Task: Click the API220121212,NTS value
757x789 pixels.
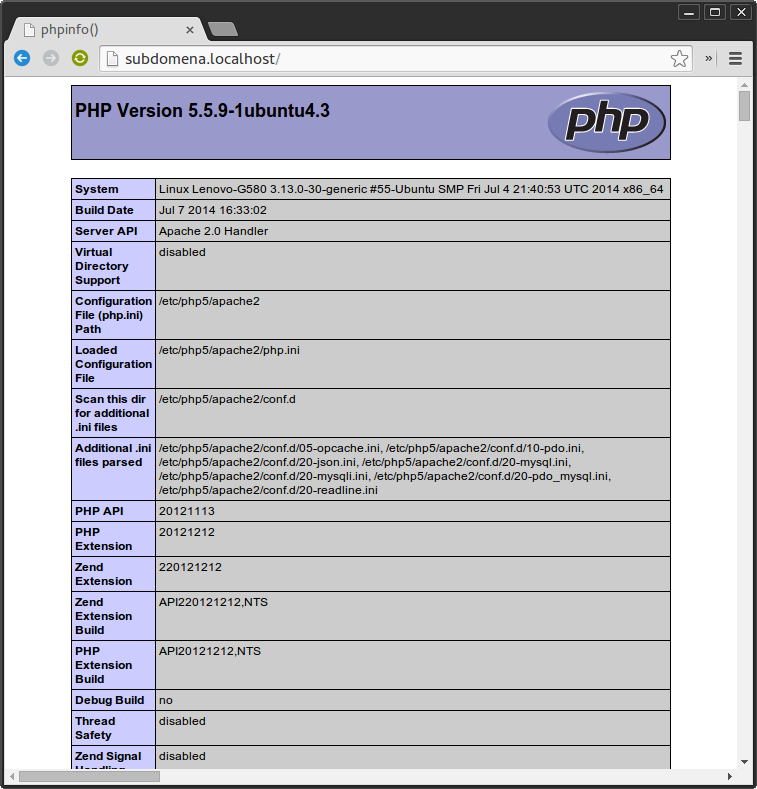Action: pyautogui.click(x=213, y=602)
